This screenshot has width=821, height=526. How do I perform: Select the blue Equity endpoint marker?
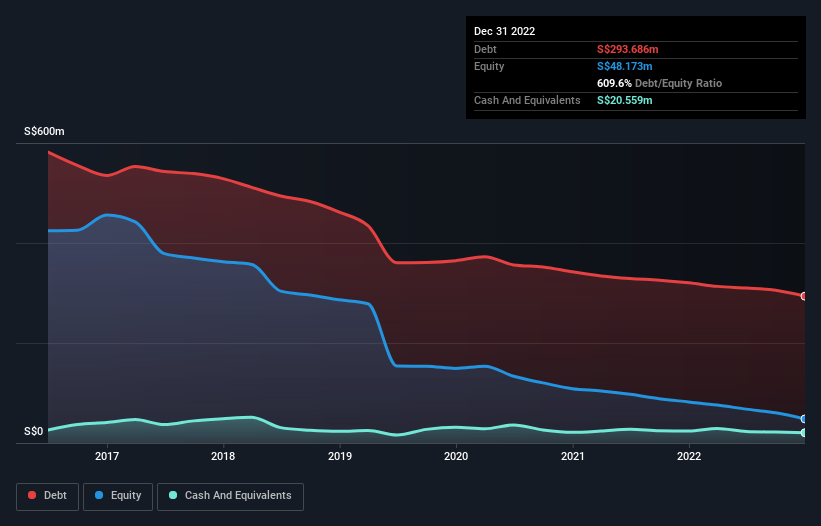804,419
